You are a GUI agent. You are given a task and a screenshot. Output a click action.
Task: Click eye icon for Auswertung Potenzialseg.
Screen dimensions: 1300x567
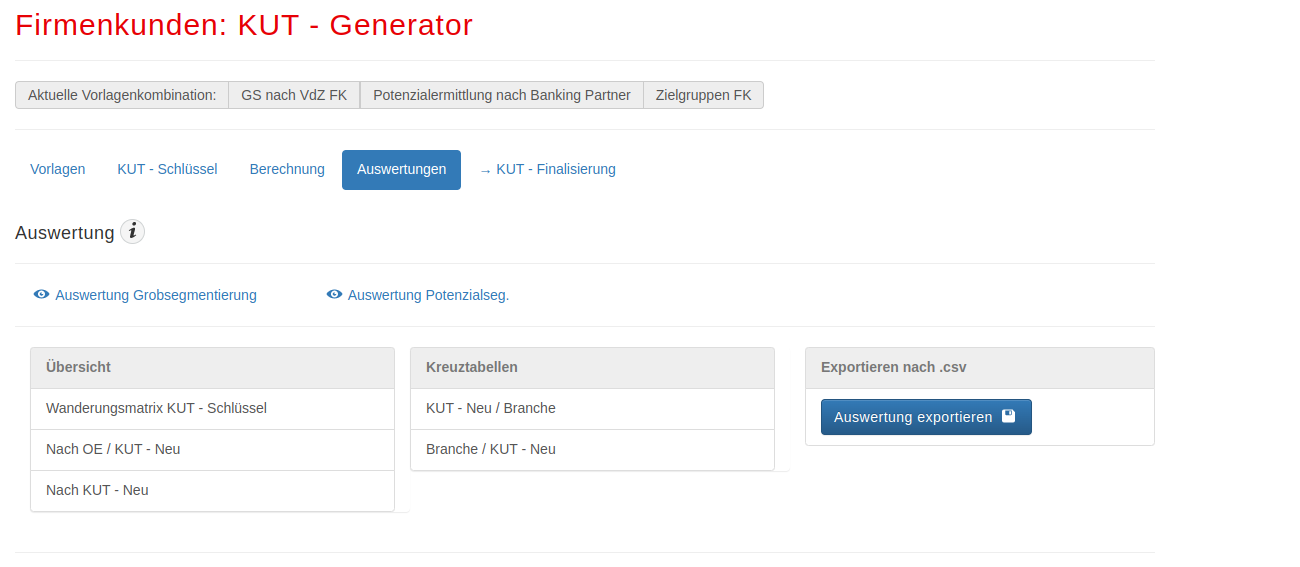[x=334, y=294]
